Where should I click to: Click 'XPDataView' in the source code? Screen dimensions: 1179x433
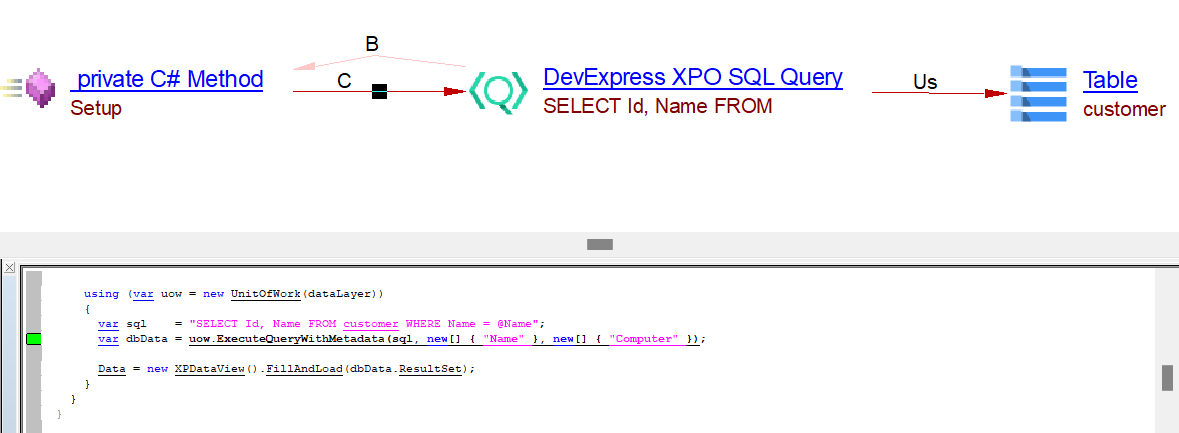[209, 369]
